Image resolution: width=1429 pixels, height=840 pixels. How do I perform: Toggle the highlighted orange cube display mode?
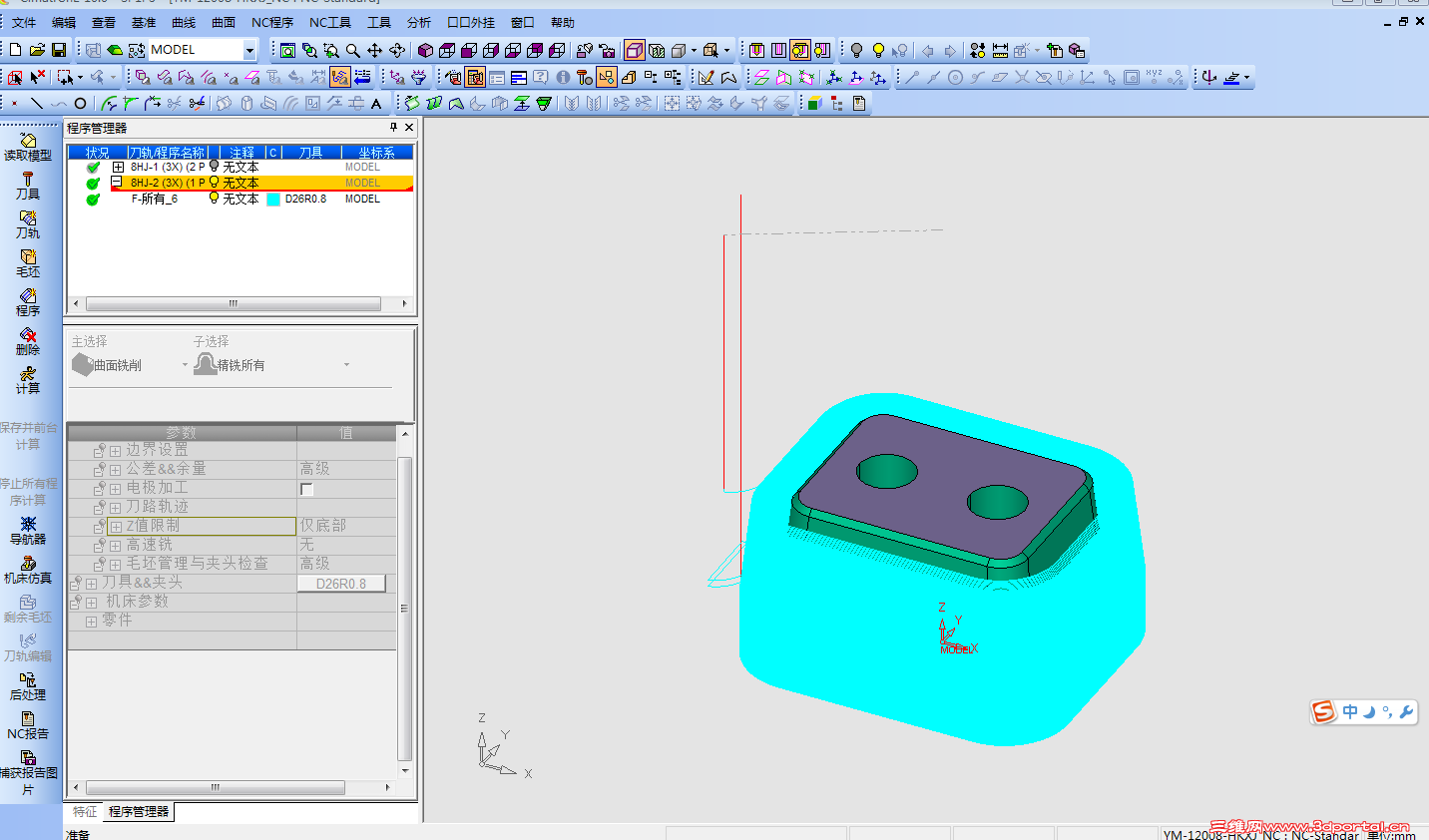pos(635,50)
